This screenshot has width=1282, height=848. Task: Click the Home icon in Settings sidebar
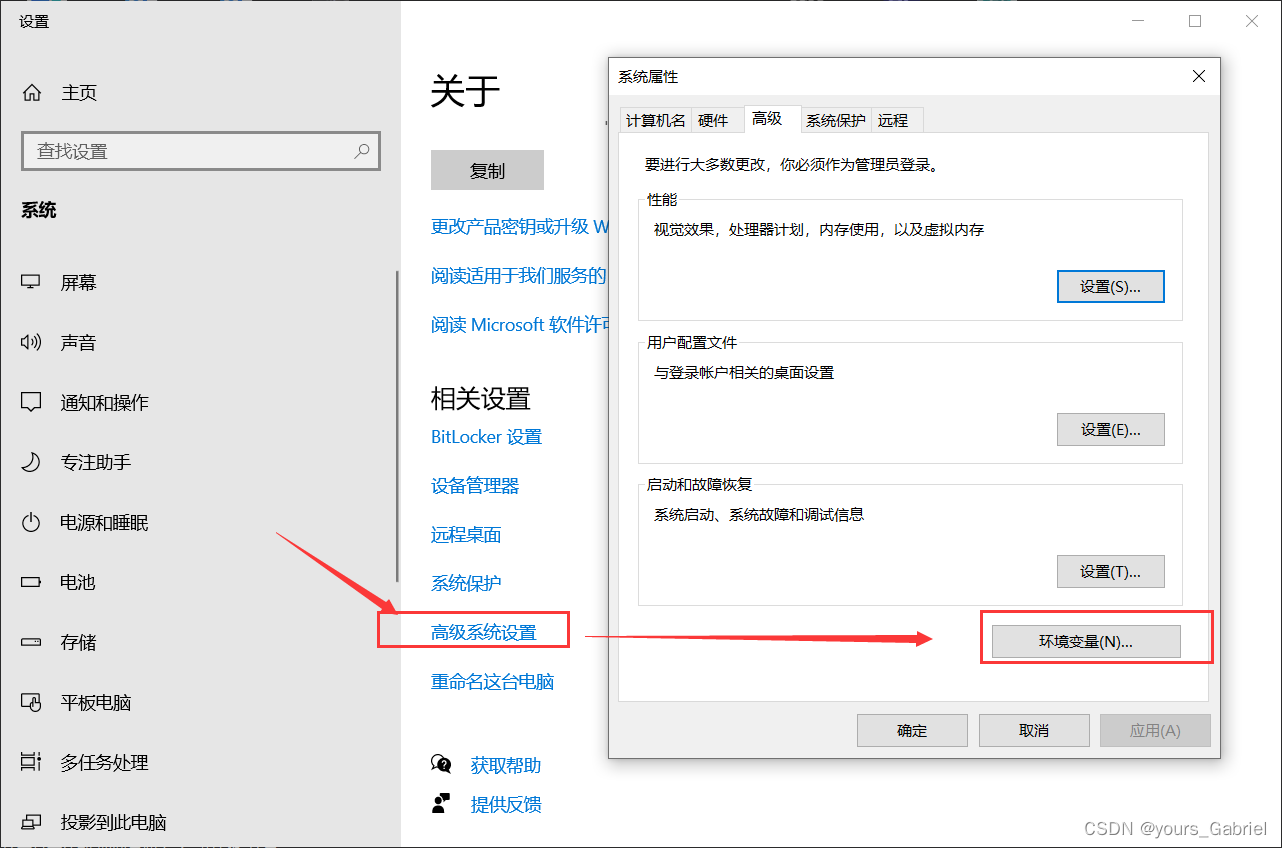coord(32,93)
